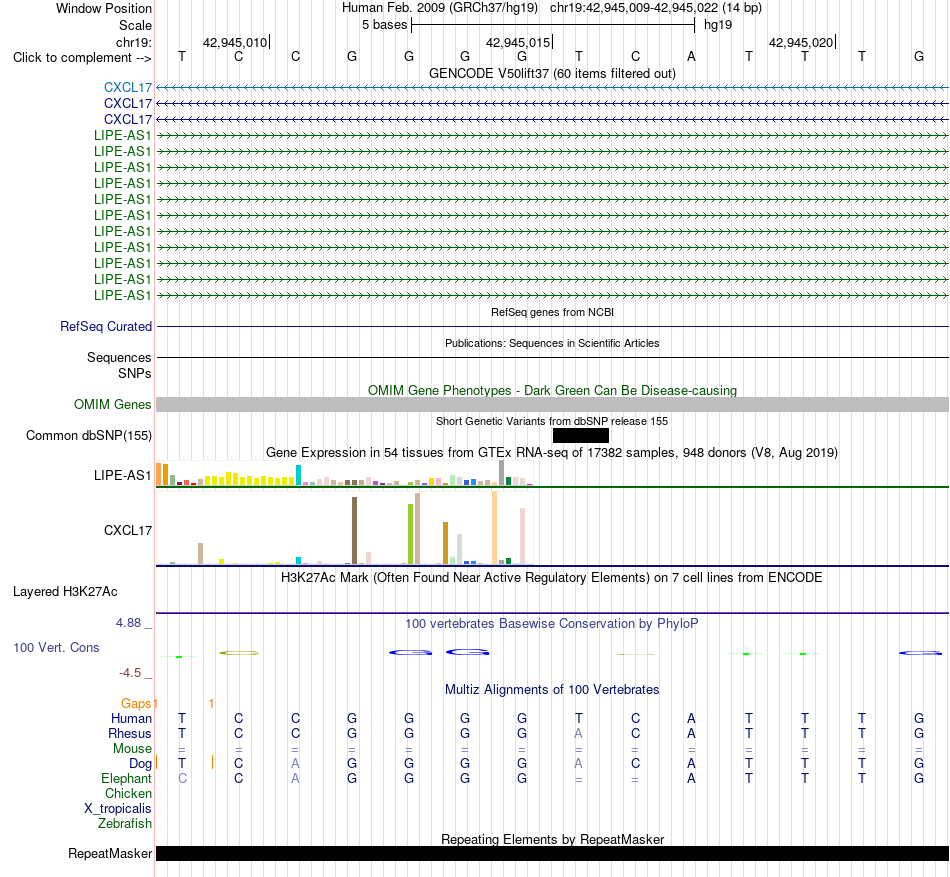Select the 'Window Position' label
The width and height of the screenshot is (950, 877).
point(104,8)
